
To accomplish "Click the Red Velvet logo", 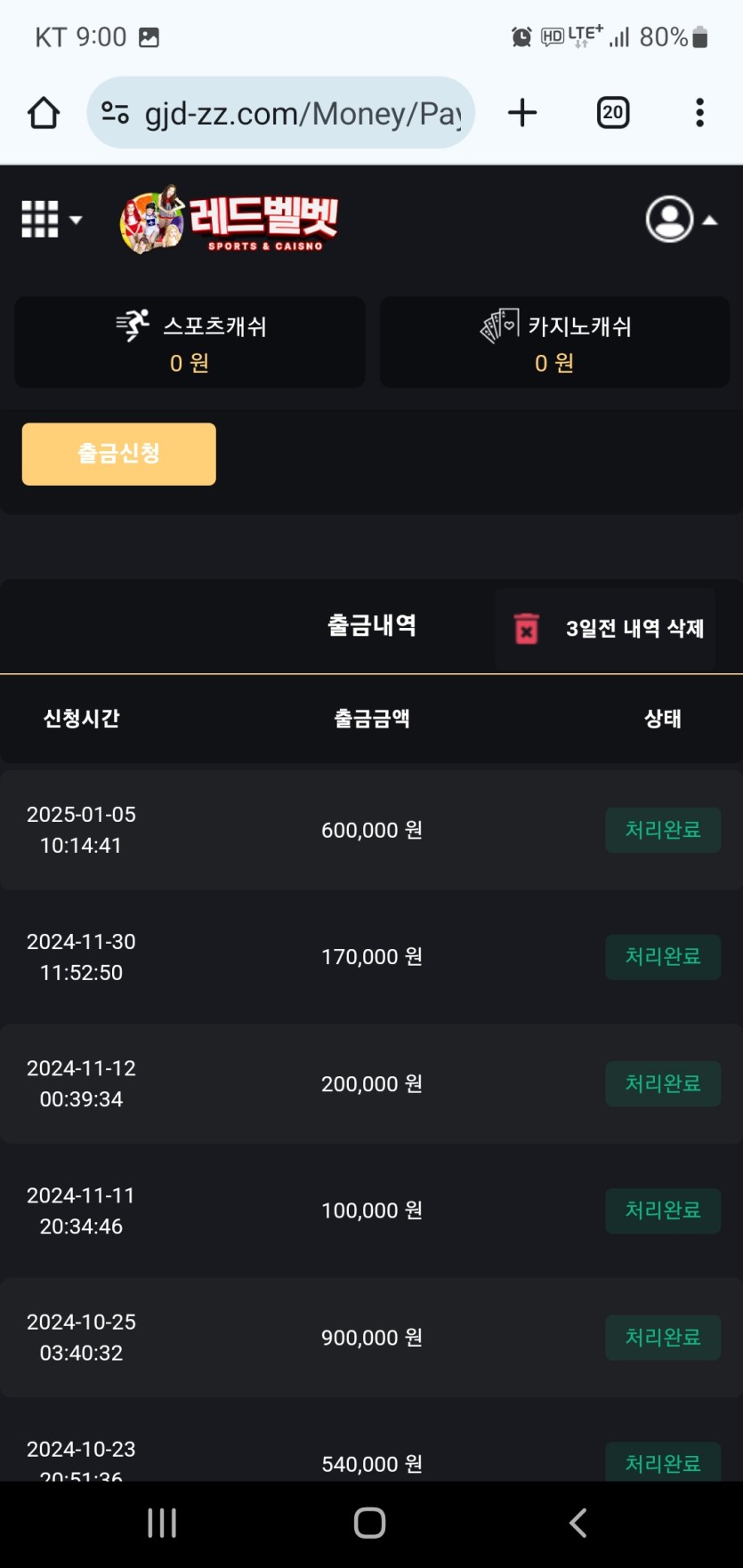I will tap(230, 220).
